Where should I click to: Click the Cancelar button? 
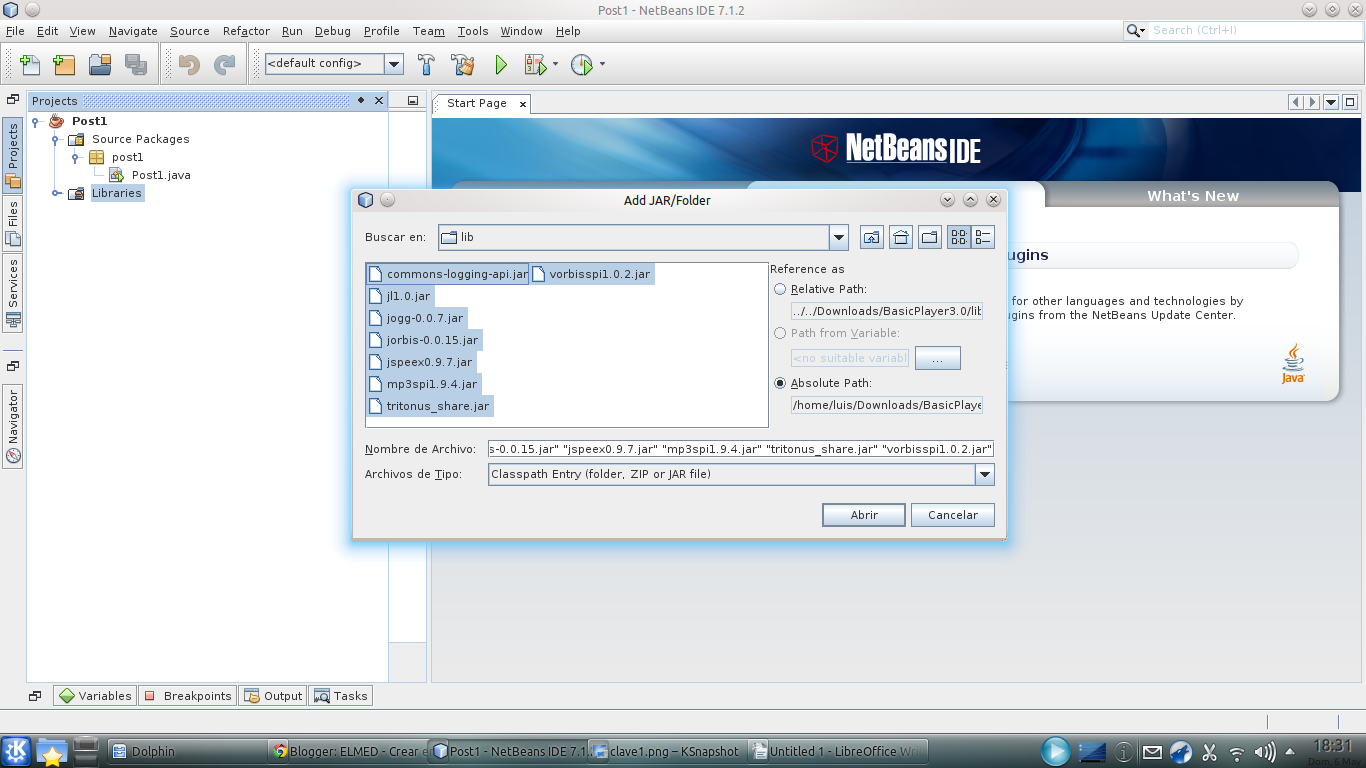[x=951, y=514]
